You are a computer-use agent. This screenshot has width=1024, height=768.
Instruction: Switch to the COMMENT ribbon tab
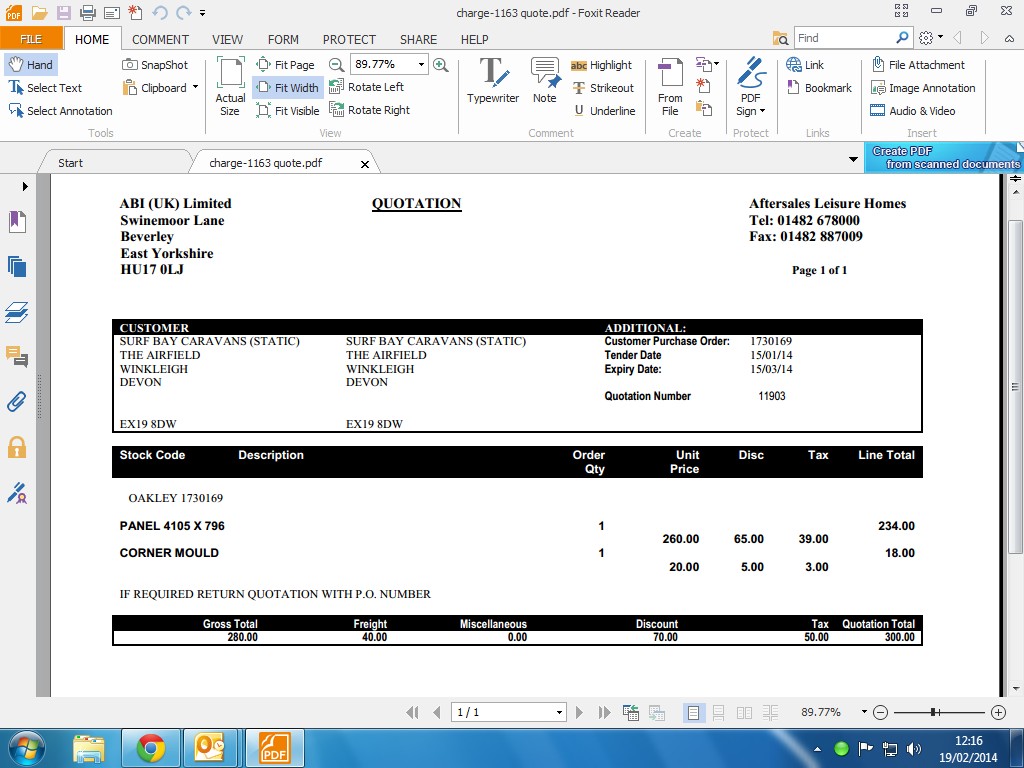coord(160,39)
